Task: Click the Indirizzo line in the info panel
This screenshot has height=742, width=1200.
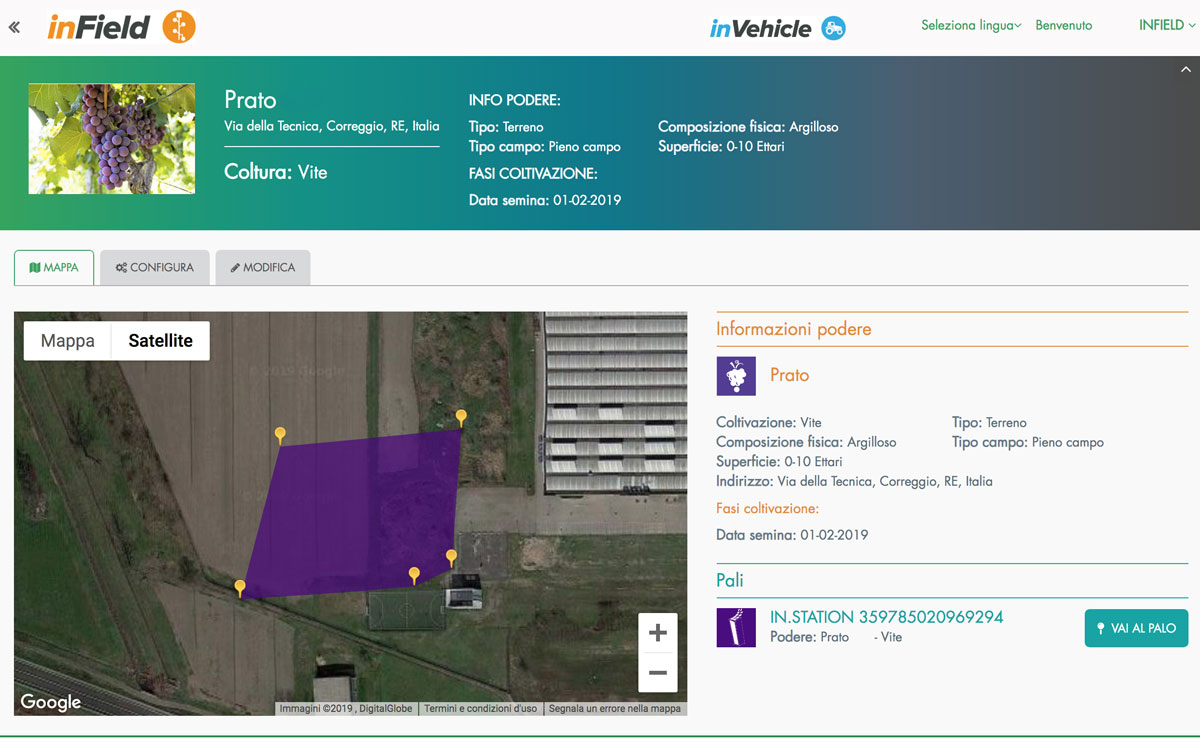Action: pos(854,481)
